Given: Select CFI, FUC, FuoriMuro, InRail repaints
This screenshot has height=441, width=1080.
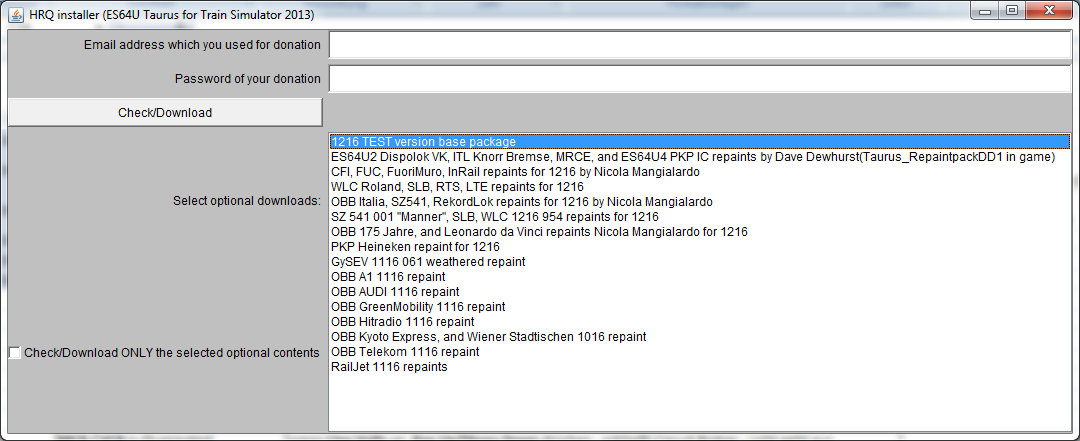Looking at the screenshot, I should (x=700, y=172).
